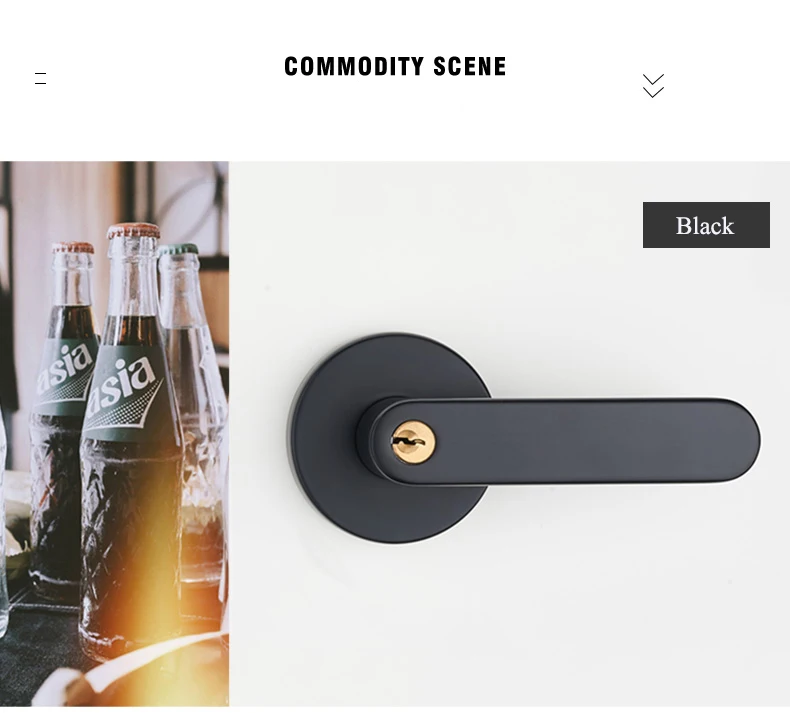Viewport: 790px width, 713px height.
Task: Open the soda bottles photo
Action: [114, 433]
